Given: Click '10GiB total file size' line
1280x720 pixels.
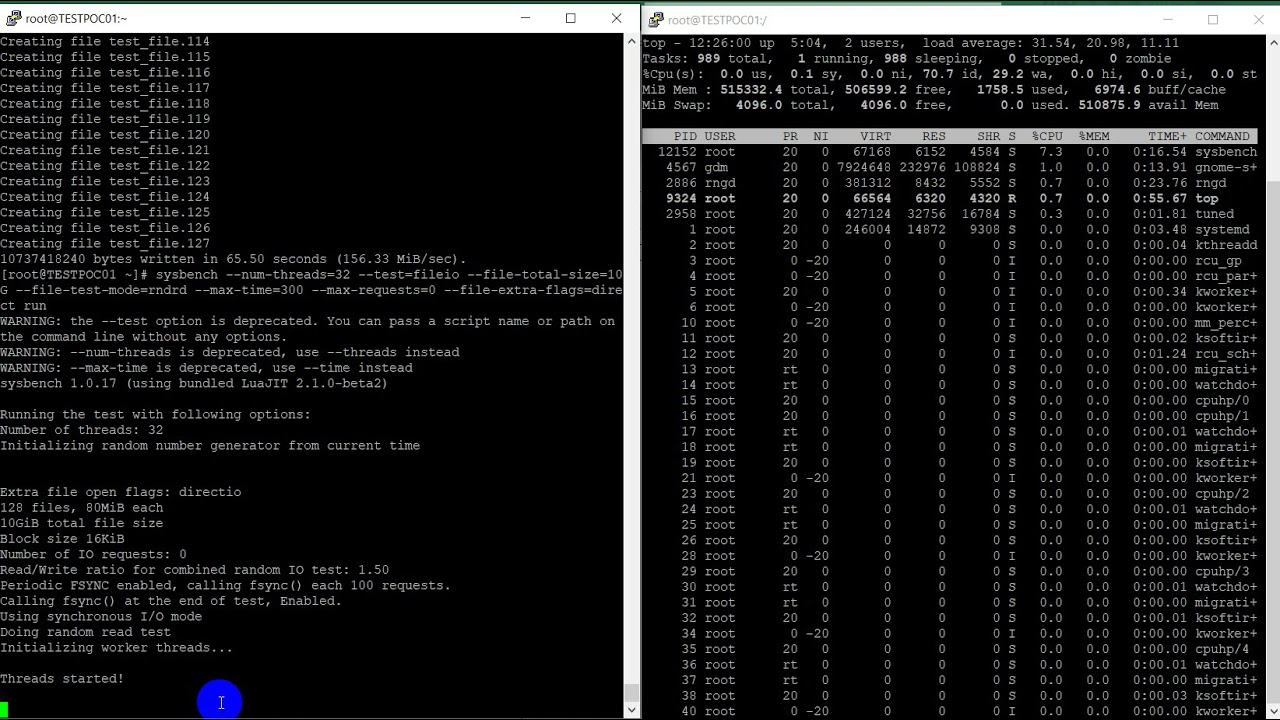Looking at the screenshot, I should 82,523.
